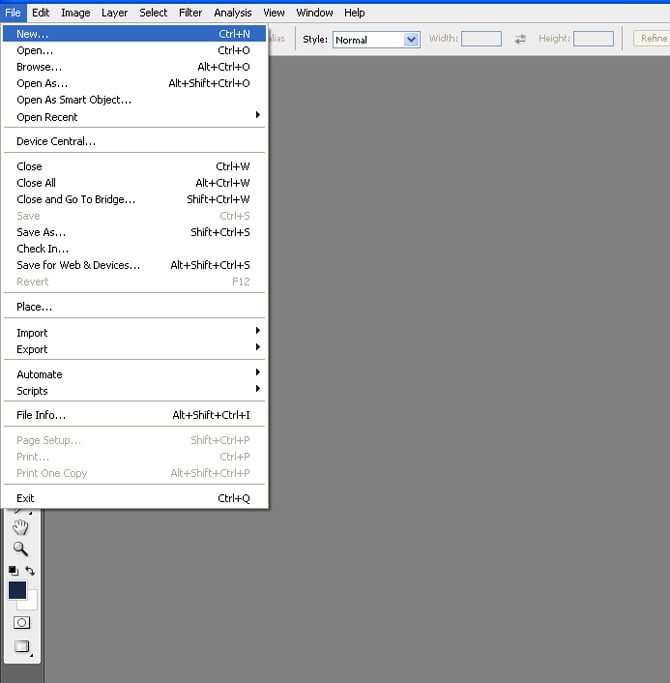Choose Exit from the File menu
Screen dimensions: 670x683
26,498
